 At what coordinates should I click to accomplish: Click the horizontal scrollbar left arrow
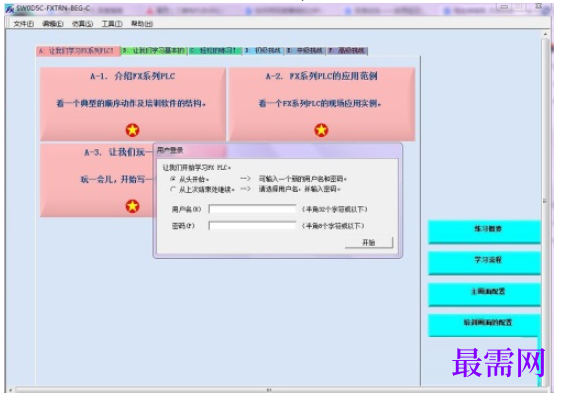(x=10, y=390)
